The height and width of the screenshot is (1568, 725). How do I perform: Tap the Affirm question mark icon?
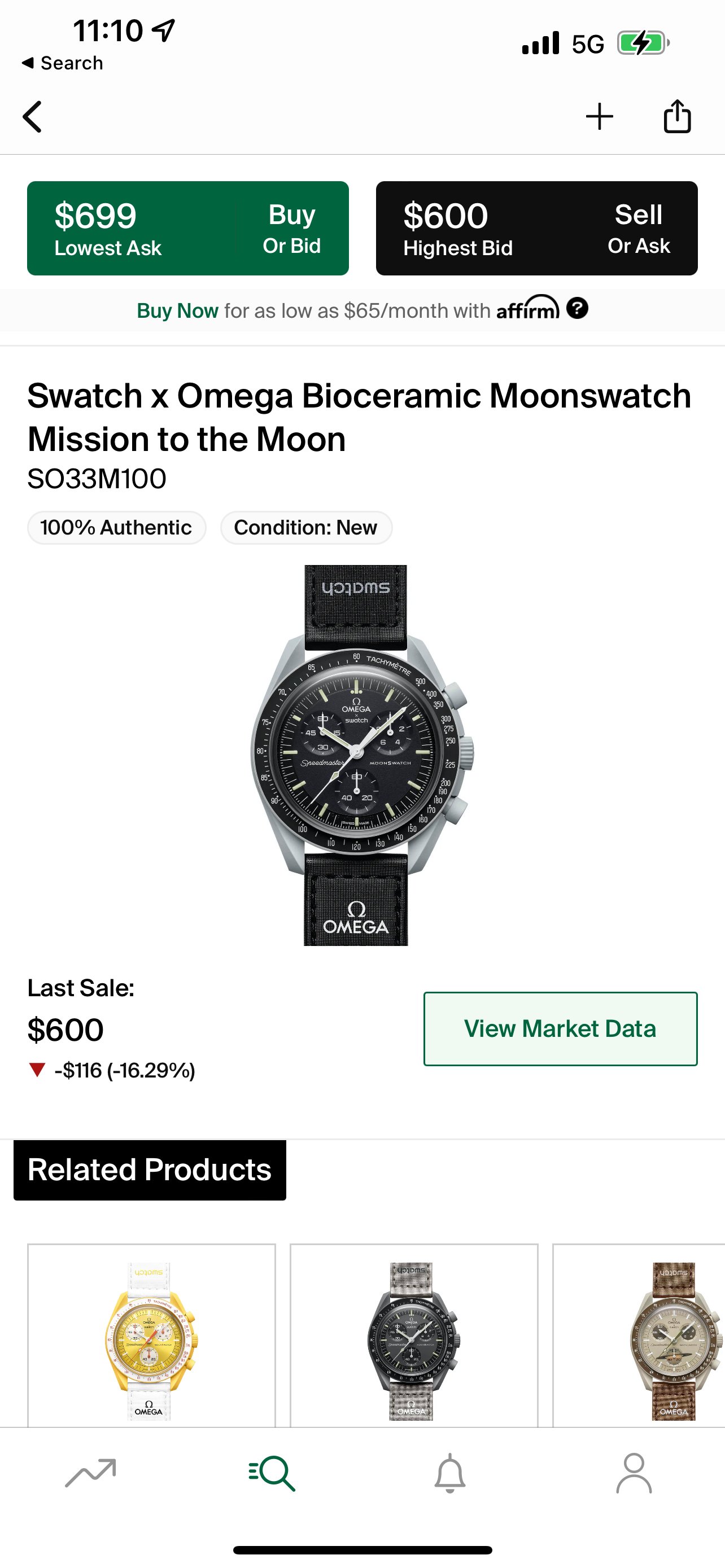pos(577,309)
